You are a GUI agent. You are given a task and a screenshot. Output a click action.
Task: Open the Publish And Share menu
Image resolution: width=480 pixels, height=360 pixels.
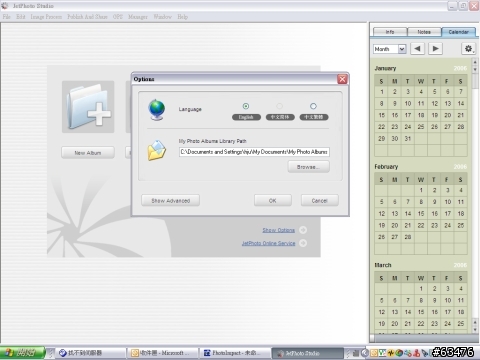coord(87,17)
